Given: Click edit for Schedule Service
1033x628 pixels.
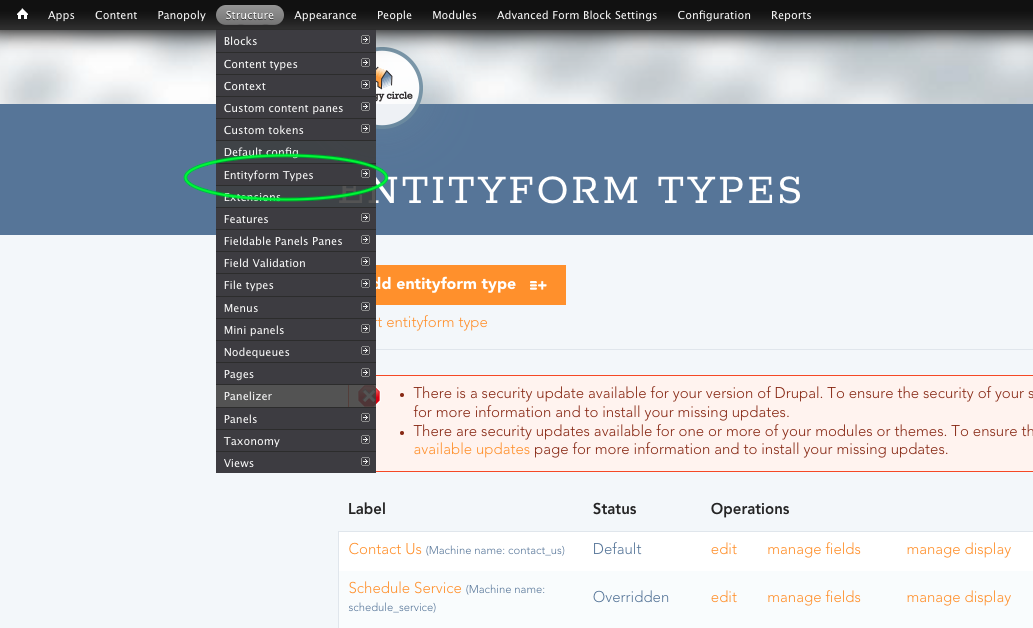Looking at the screenshot, I should coord(723,597).
